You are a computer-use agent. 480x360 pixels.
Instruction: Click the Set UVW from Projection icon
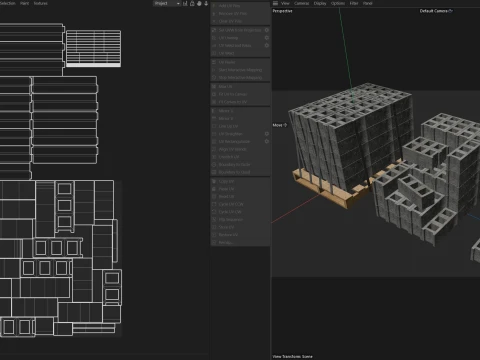tap(214, 30)
